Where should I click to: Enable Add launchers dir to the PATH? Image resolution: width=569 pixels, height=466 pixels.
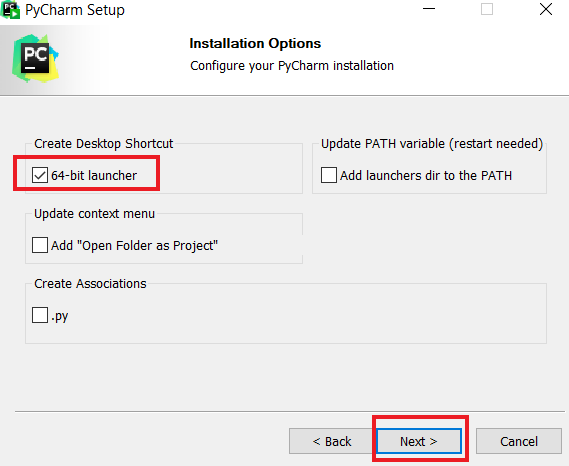coord(329,175)
